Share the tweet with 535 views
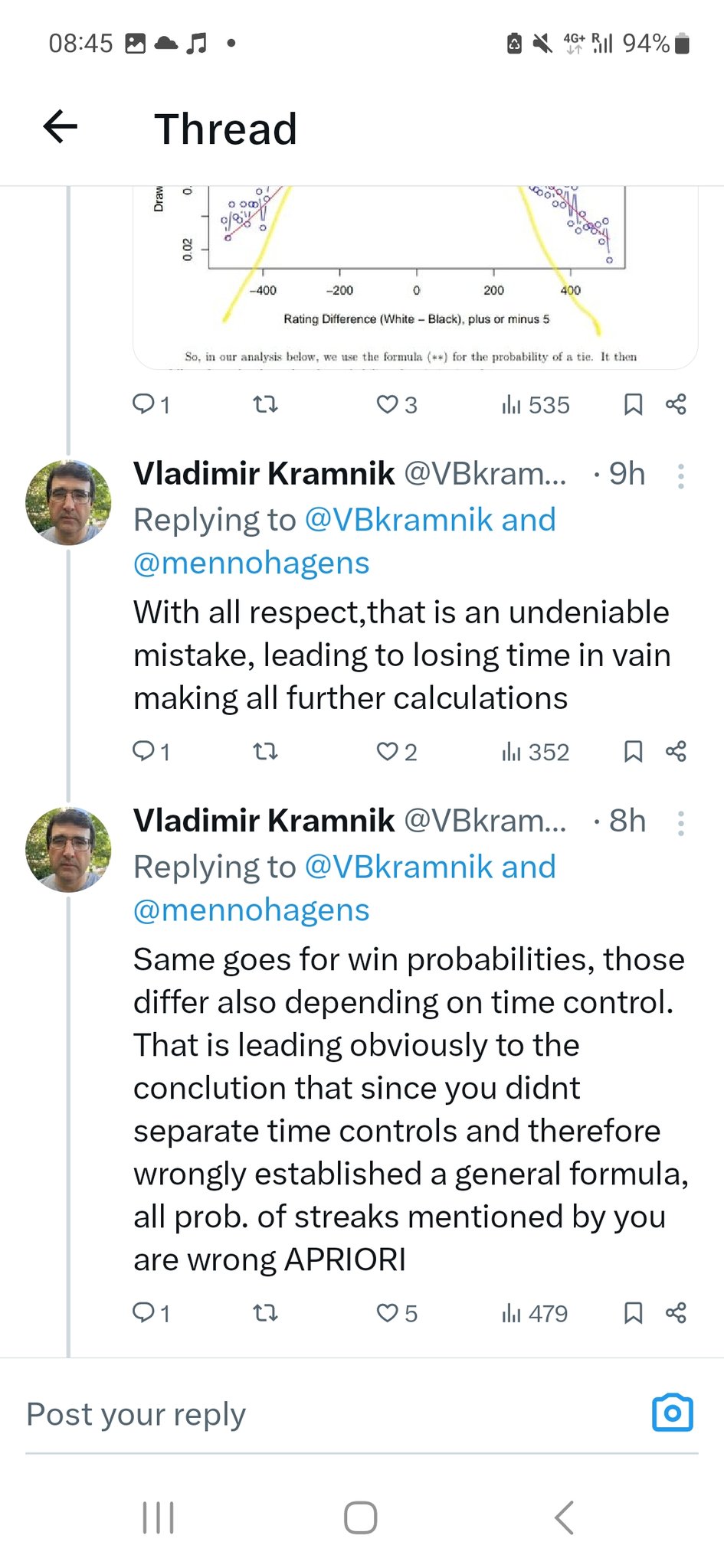724x1568 pixels. (x=676, y=404)
